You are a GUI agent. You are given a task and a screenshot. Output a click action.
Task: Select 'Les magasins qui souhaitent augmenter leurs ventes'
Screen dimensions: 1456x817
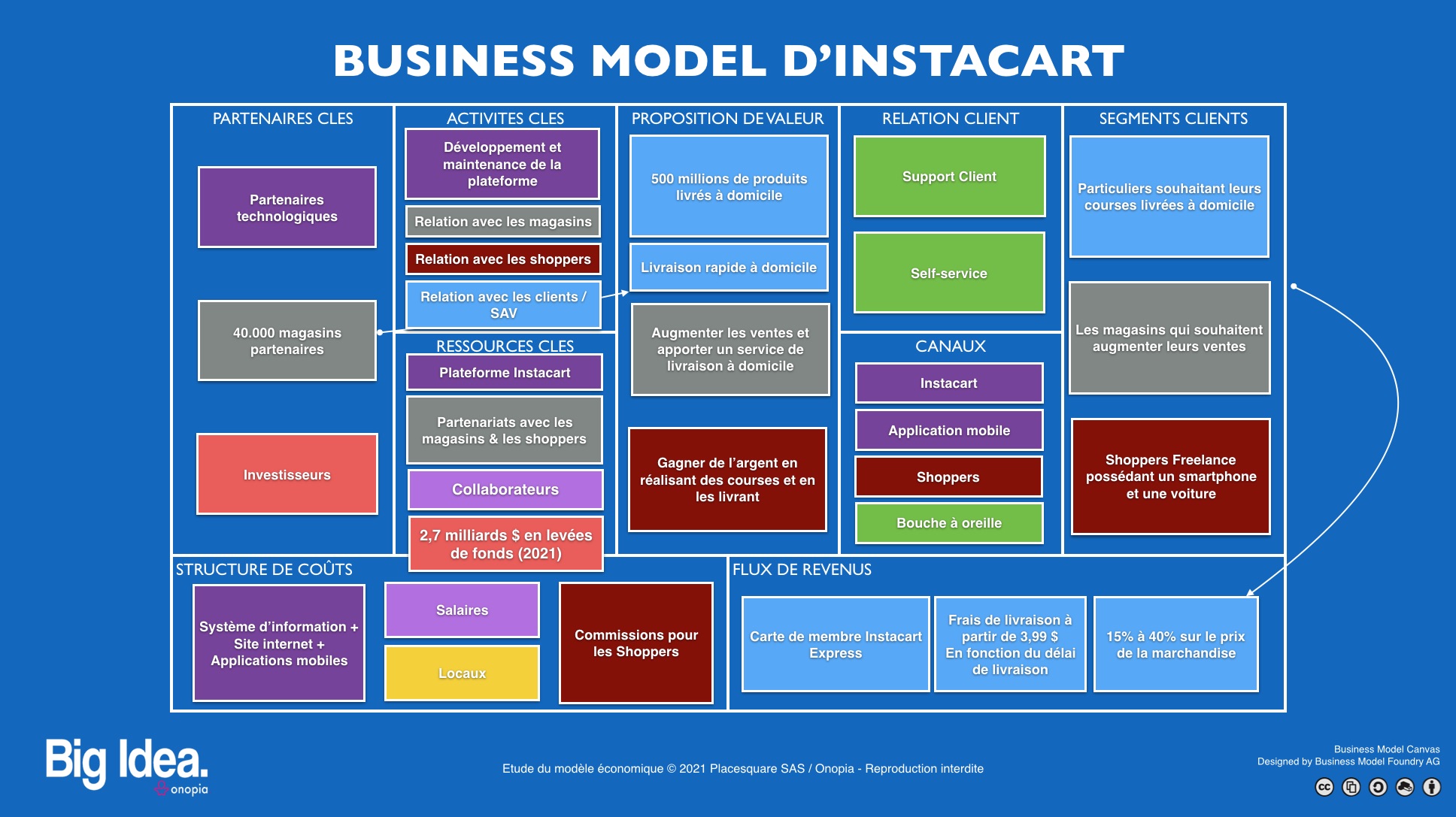coord(1169,338)
